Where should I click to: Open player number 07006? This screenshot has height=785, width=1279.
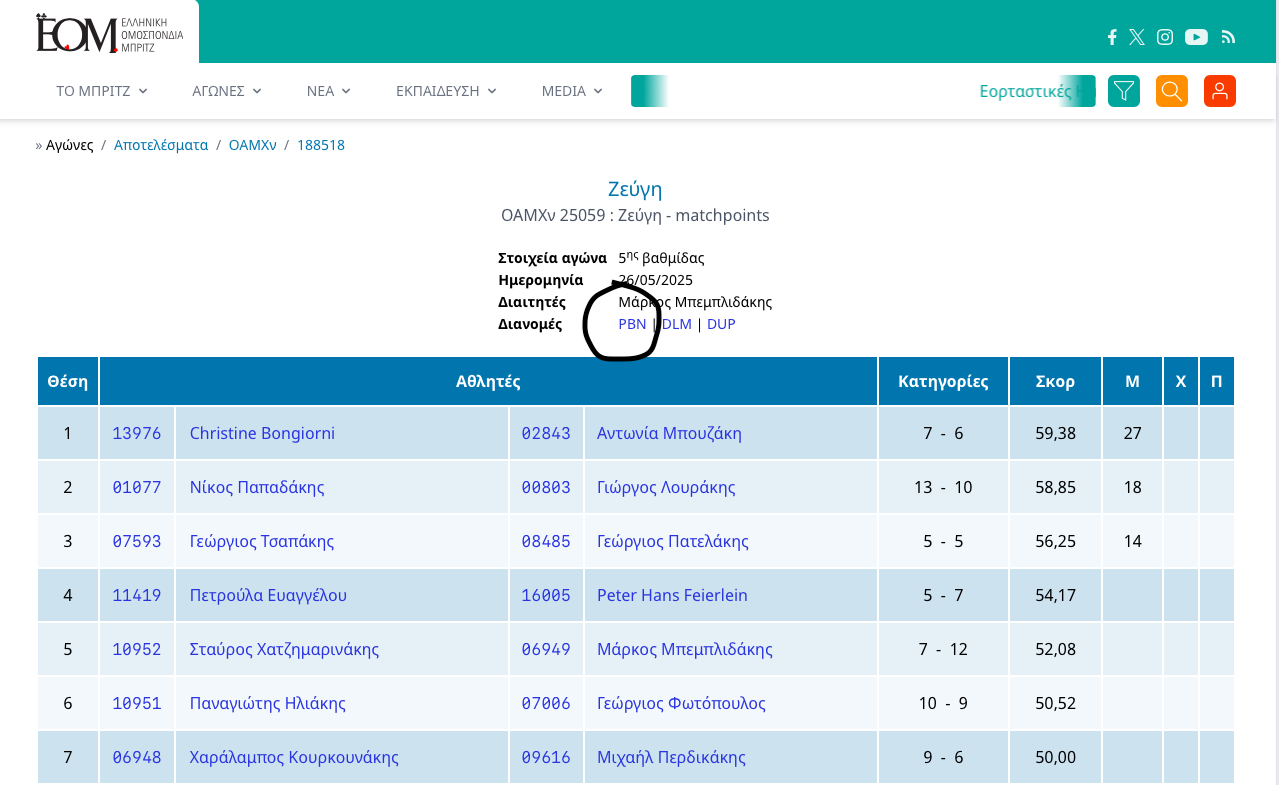[x=546, y=703]
